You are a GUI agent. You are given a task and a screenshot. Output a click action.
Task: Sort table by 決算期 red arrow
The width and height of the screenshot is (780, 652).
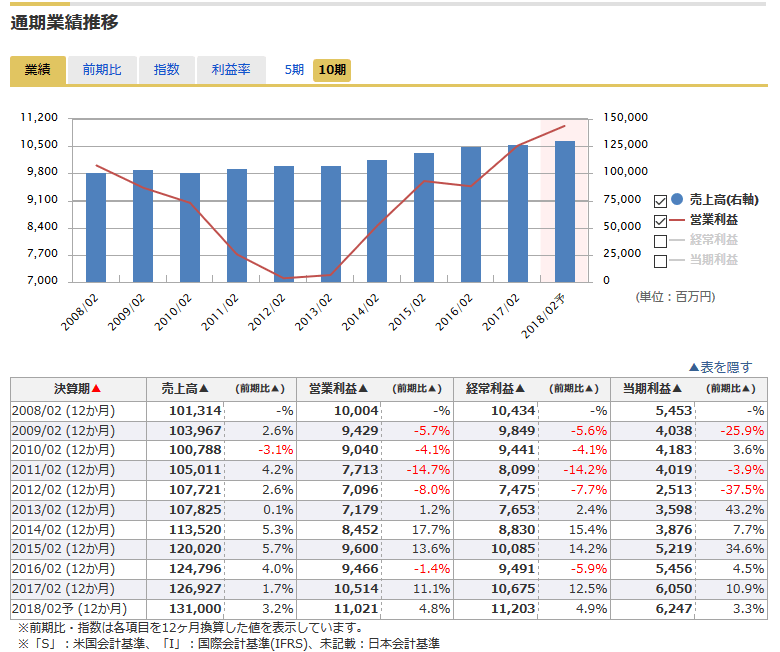97,389
